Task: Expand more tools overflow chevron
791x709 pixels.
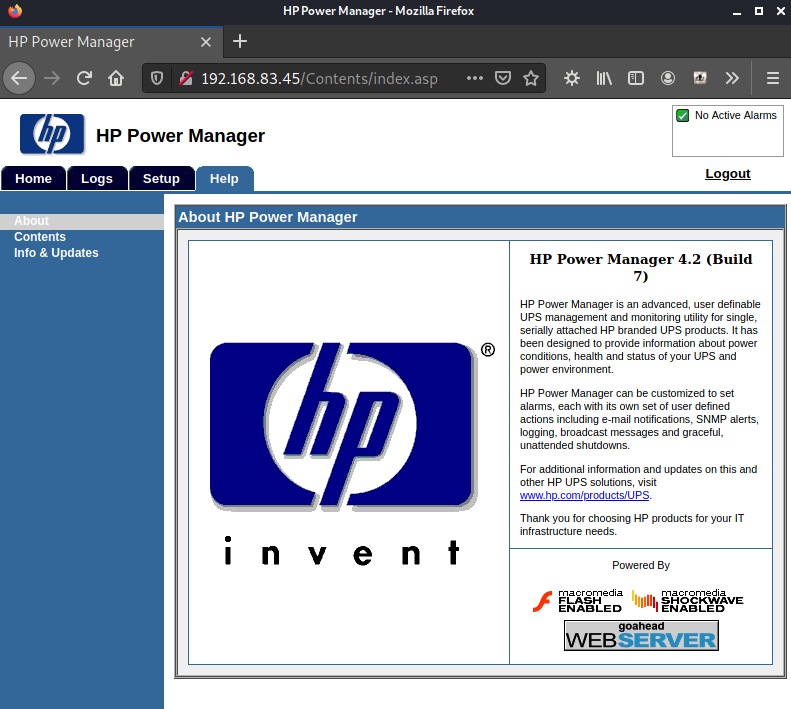Action: point(732,78)
